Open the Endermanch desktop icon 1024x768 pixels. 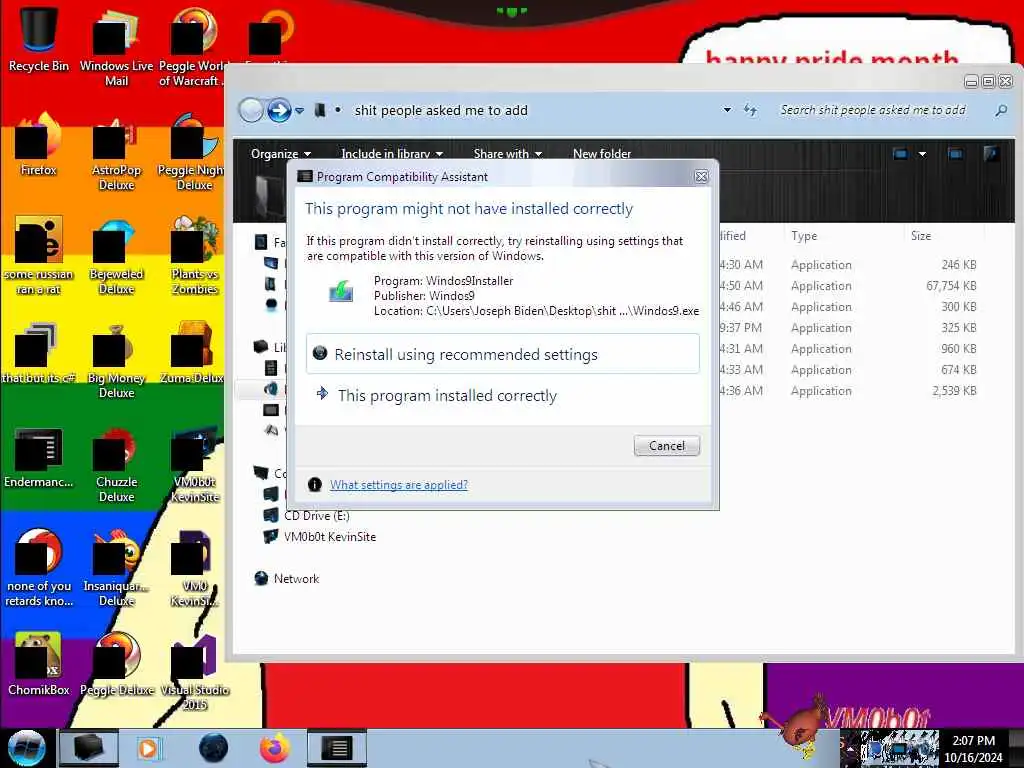tap(39, 457)
